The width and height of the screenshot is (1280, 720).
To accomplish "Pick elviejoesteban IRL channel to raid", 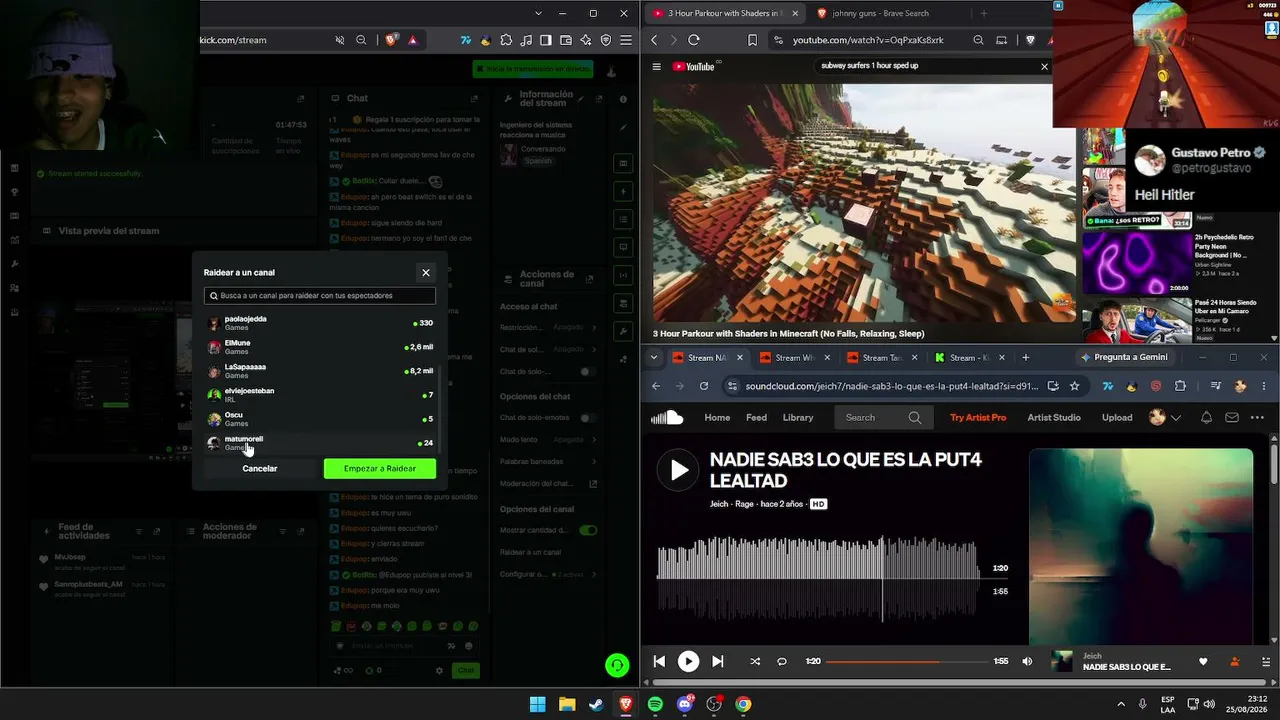I will (320, 395).
